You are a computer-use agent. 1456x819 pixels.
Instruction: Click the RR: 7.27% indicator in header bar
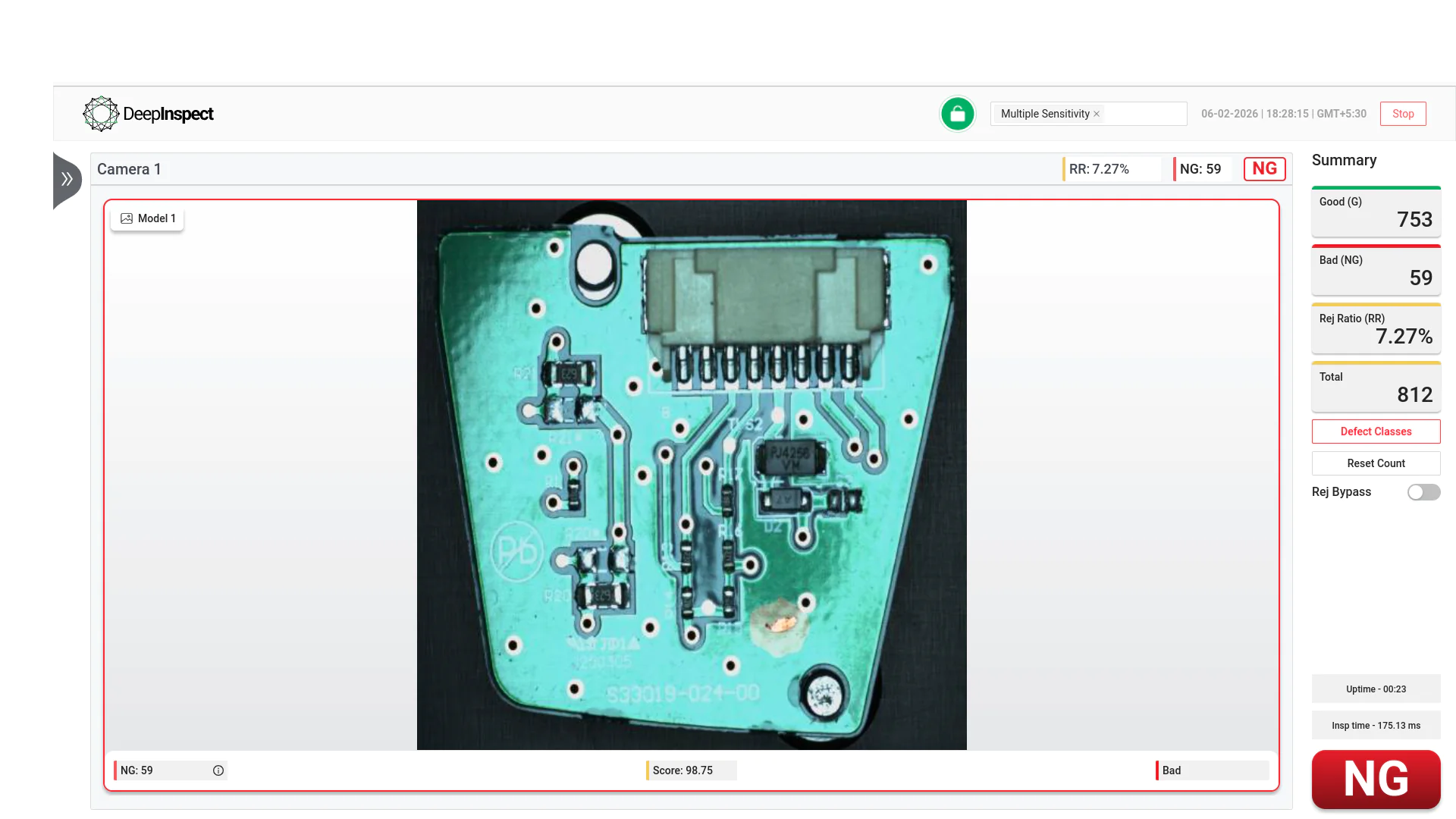tap(1100, 168)
